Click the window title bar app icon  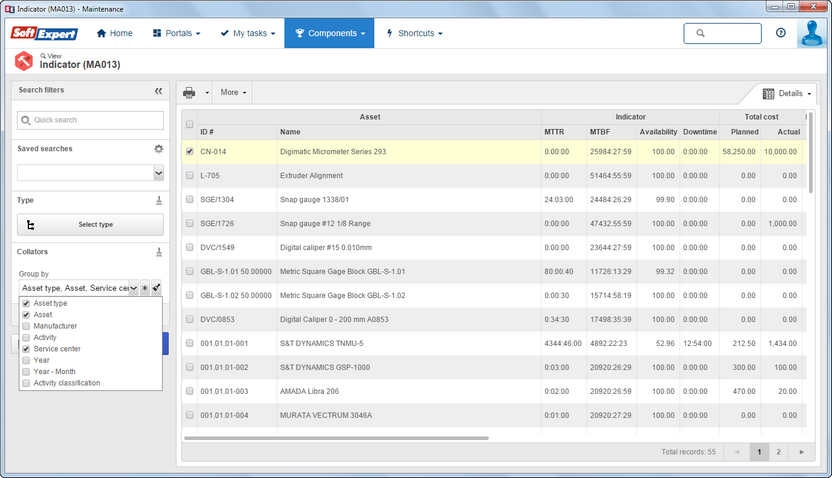click(10, 9)
